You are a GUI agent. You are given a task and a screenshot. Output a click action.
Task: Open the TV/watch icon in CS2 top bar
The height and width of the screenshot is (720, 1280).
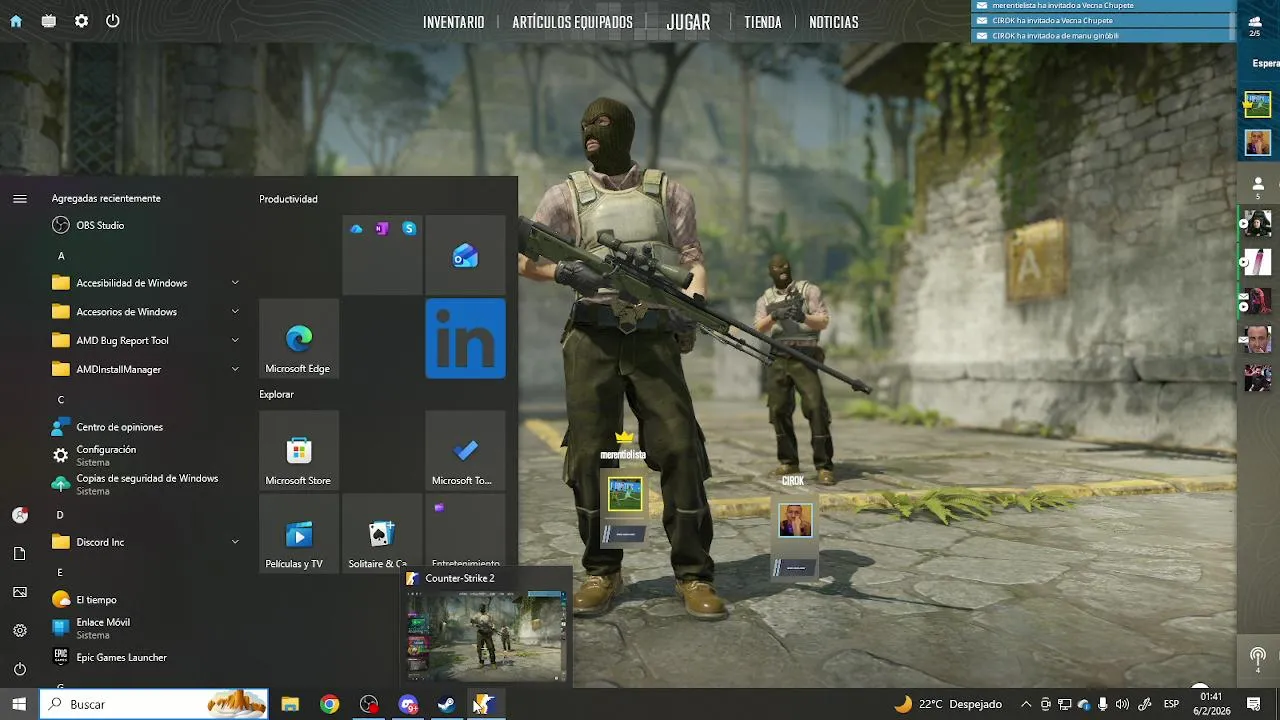pyautogui.click(x=48, y=21)
